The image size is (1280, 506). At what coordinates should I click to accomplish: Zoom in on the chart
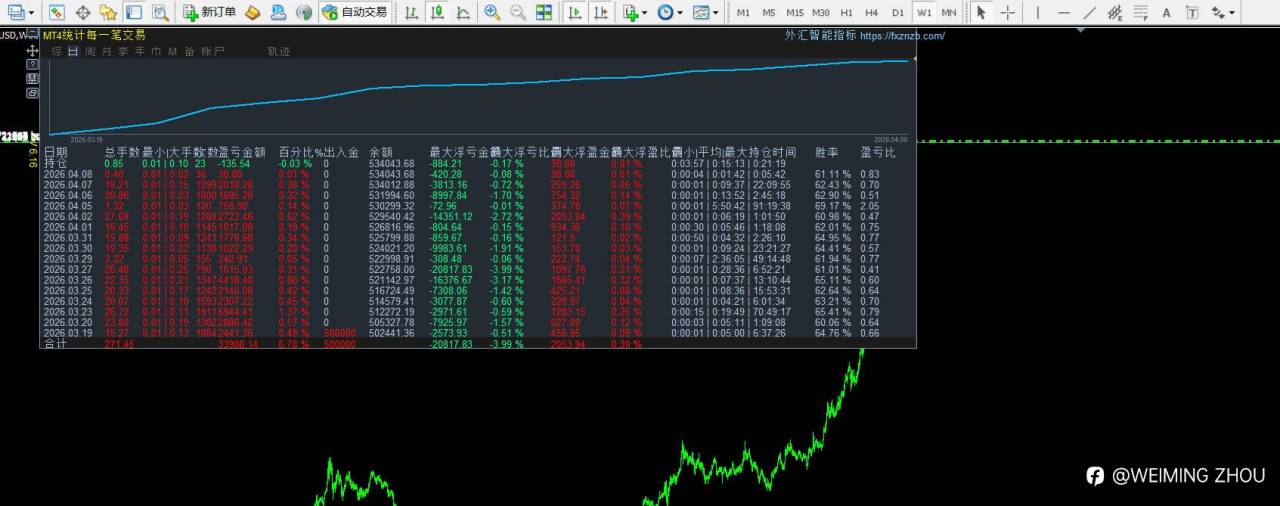pyautogui.click(x=492, y=12)
